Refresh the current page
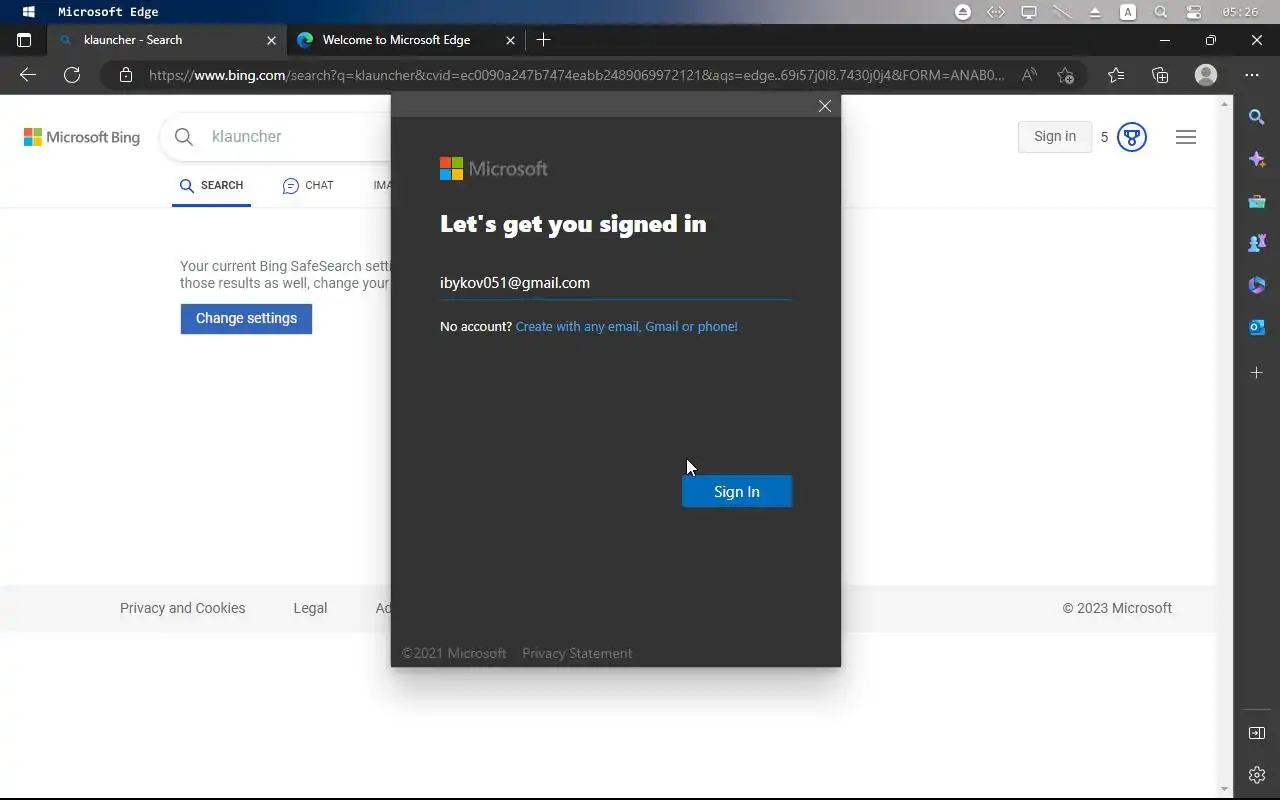 (x=72, y=75)
